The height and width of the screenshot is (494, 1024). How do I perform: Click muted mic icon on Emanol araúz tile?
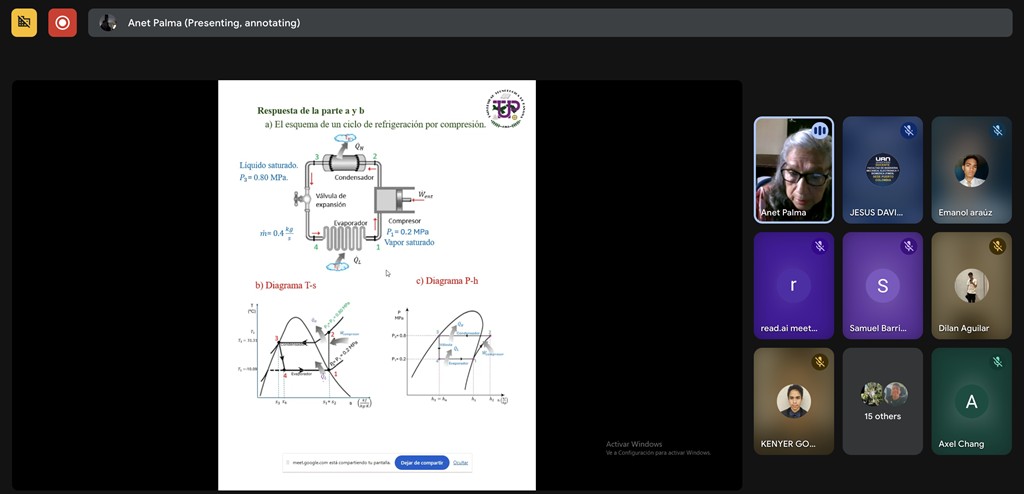(997, 131)
